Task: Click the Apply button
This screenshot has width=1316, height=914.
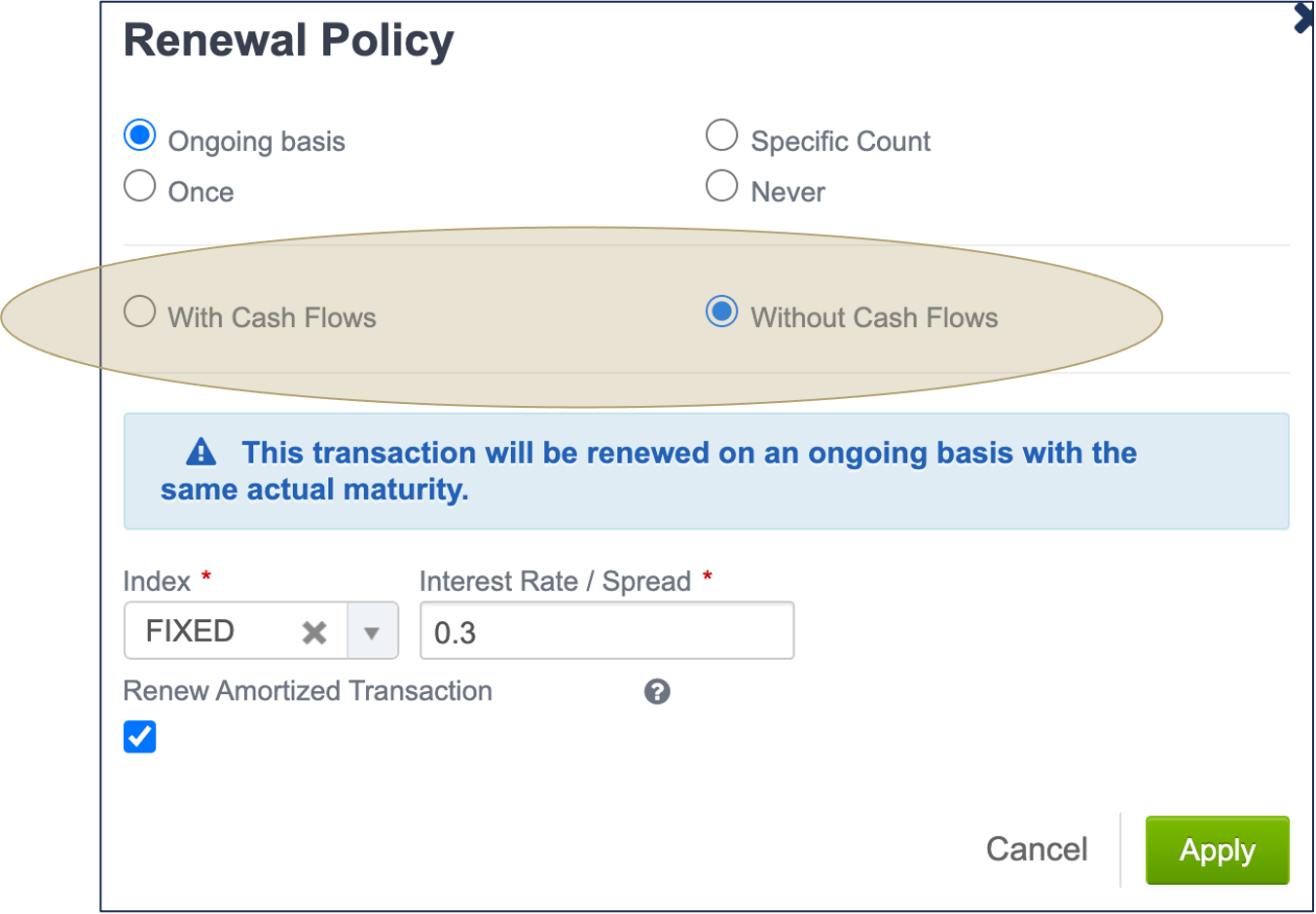Action: 1217,850
